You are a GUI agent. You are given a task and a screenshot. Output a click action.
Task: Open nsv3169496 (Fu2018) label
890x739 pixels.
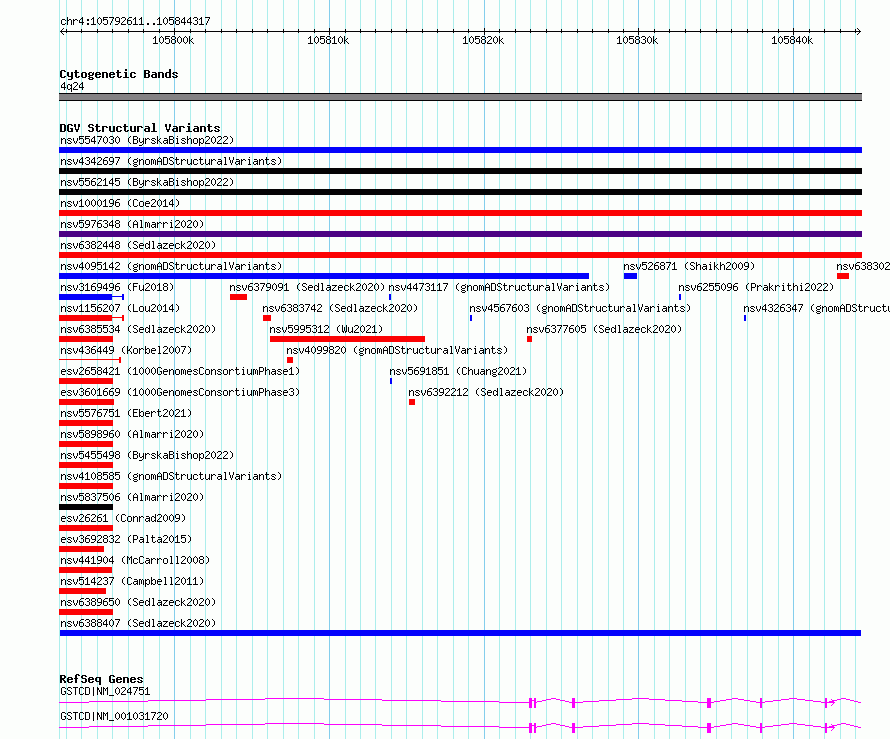(117, 287)
